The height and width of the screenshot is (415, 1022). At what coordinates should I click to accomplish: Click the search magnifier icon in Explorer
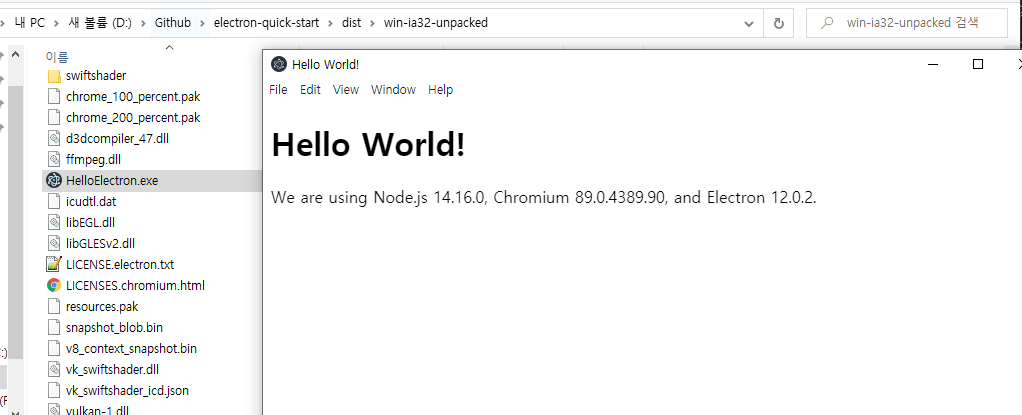tap(826, 23)
